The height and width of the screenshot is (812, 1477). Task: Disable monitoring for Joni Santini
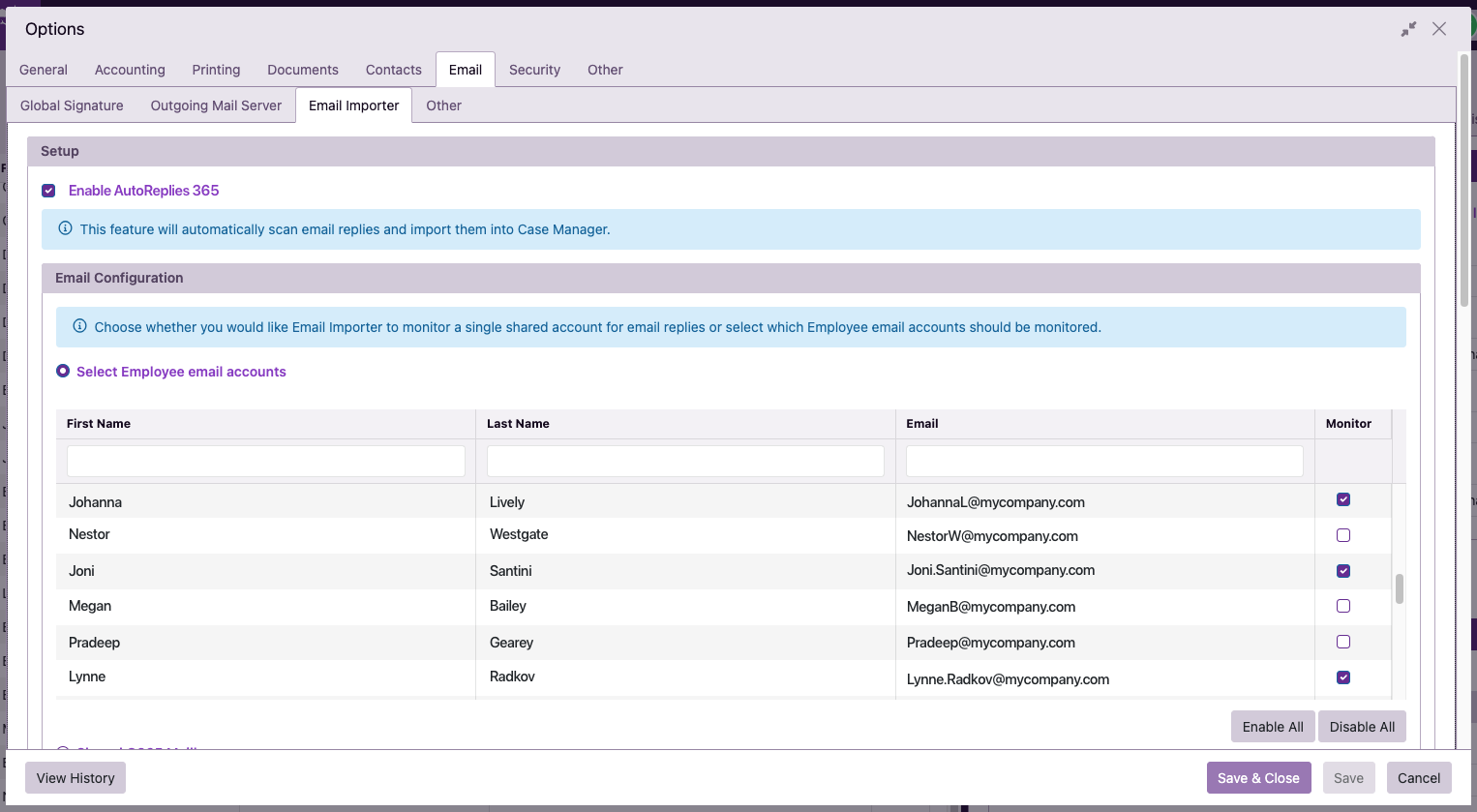point(1342,570)
